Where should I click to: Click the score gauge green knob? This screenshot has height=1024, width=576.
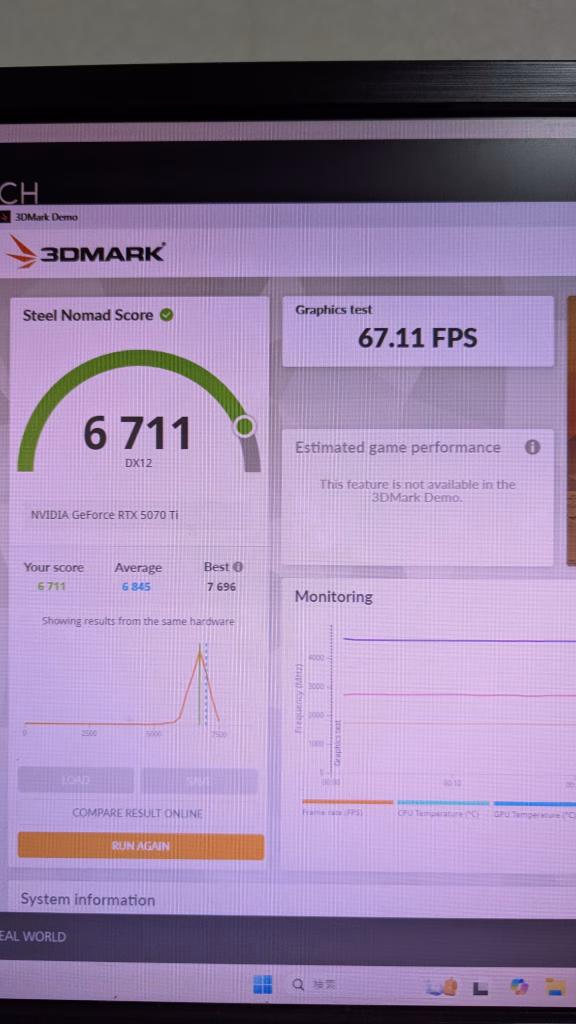[x=245, y=426]
